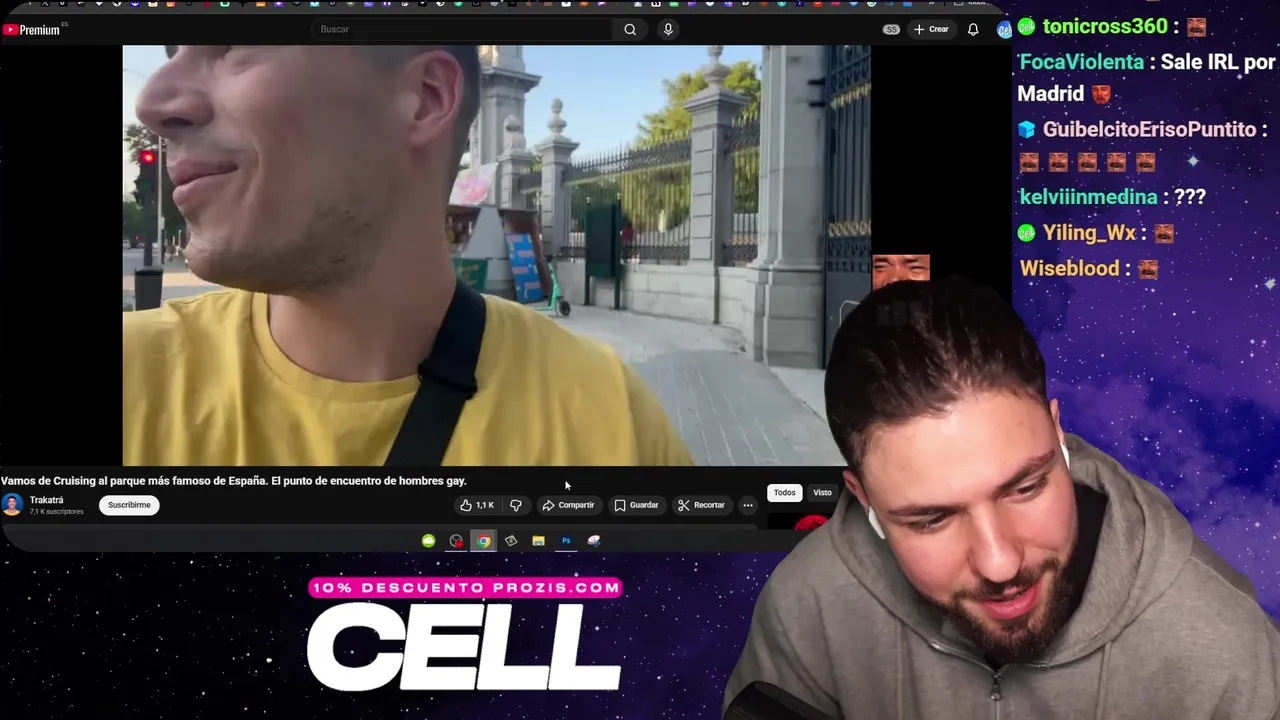Open the recording app icon in taskbar
This screenshot has height=720, width=1280.
tap(456, 541)
